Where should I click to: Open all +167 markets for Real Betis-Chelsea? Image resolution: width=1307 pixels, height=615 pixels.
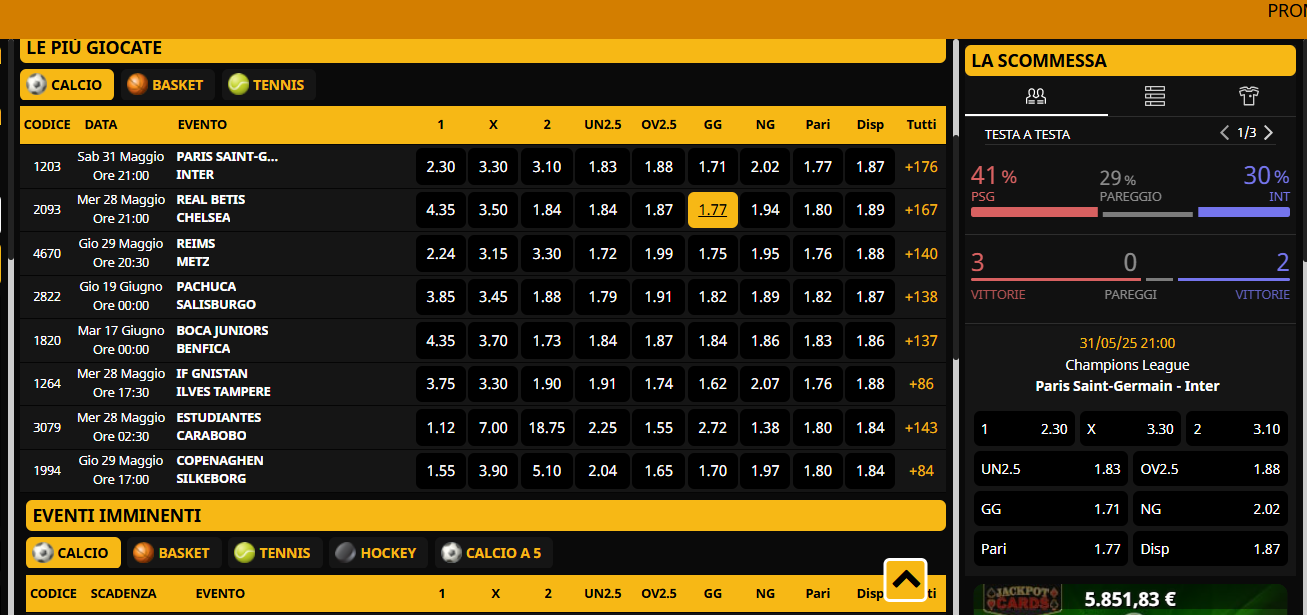921,210
